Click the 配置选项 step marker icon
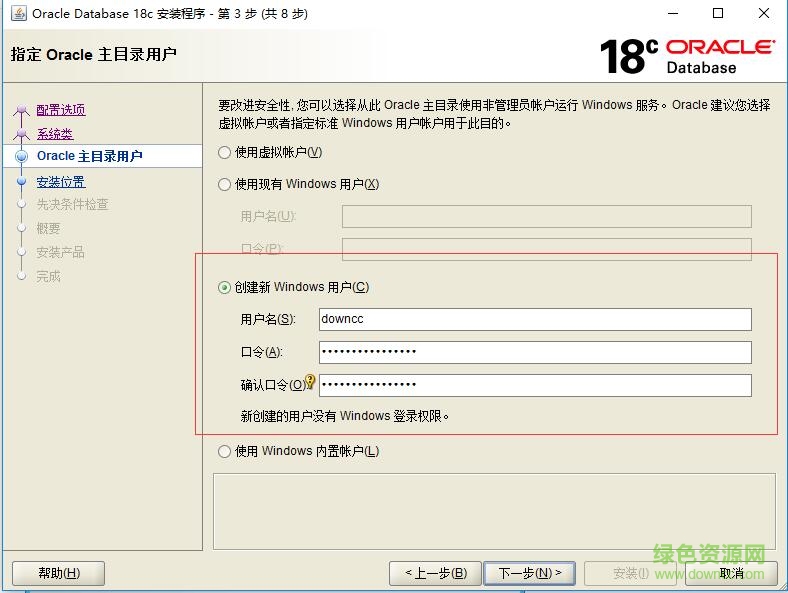Viewport: 788px width, 593px height. tap(21, 110)
